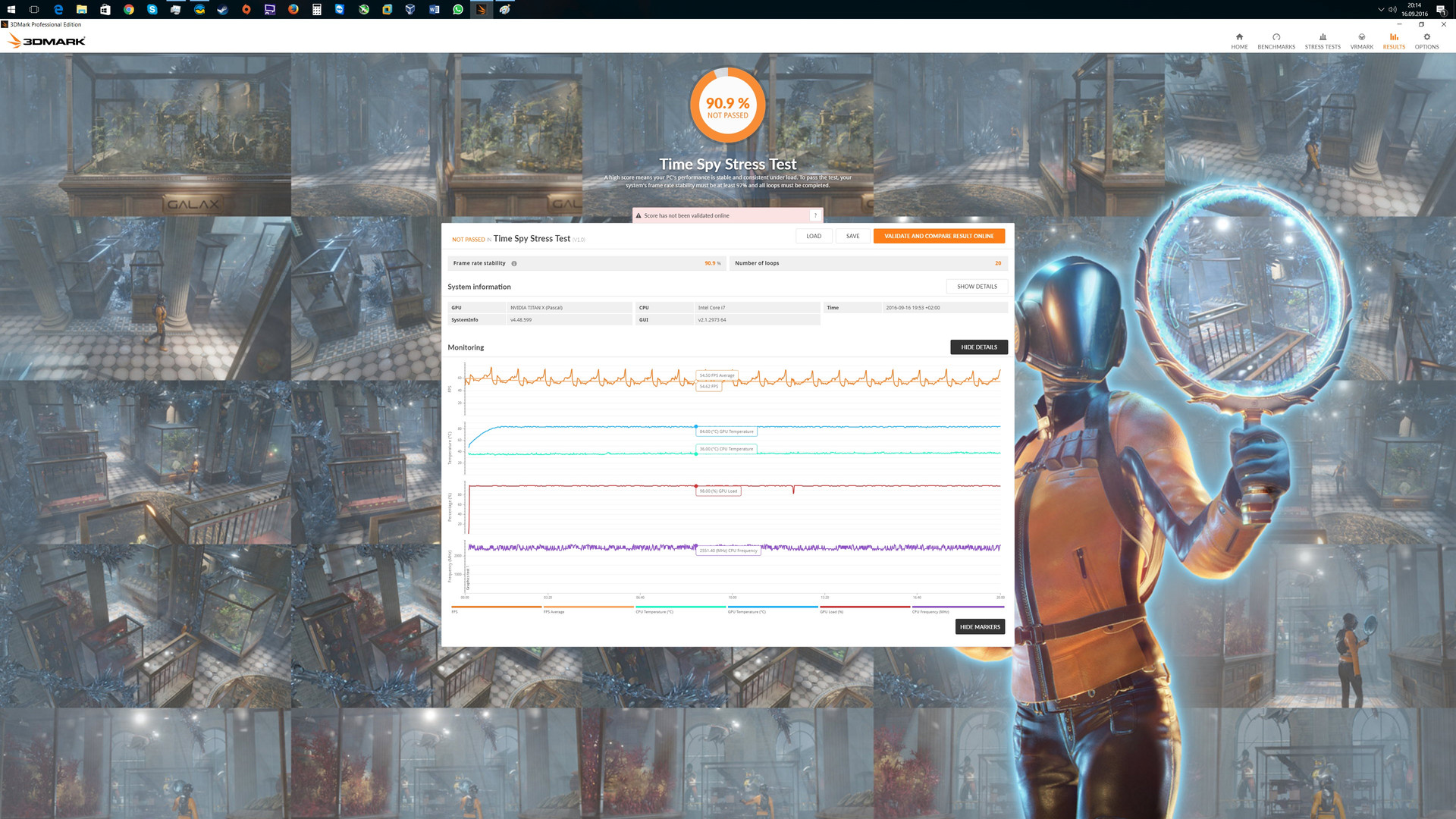The image size is (1456, 819).
Task: Click the Frame rate stability info icon
Action: [514, 264]
